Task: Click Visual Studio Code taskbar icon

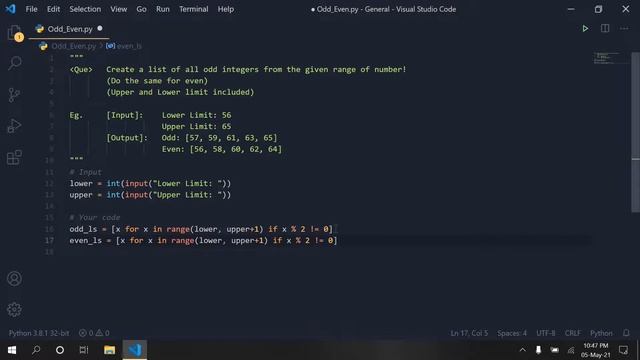Action: (x=135, y=350)
